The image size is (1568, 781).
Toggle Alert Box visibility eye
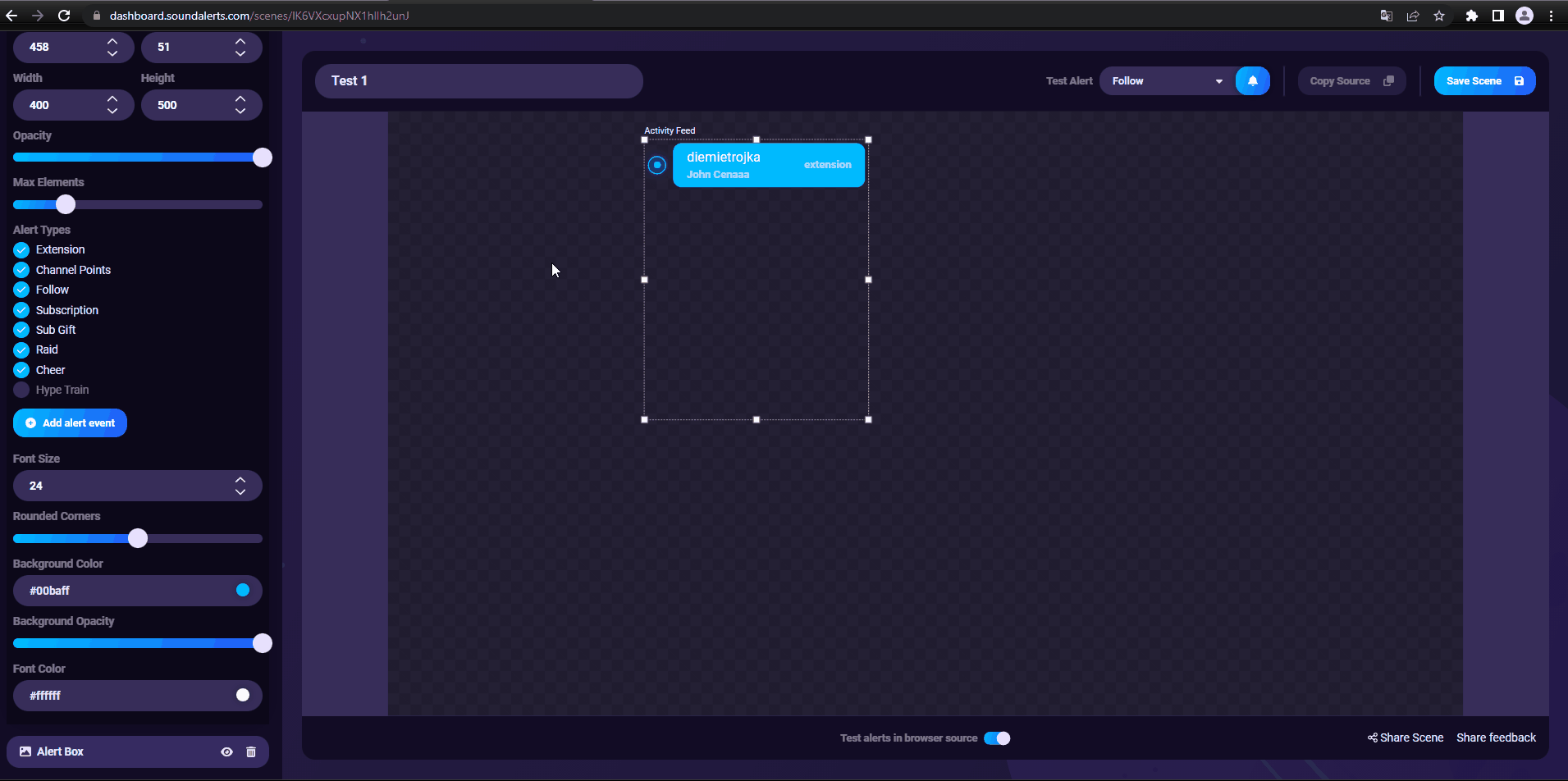pos(227,751)
